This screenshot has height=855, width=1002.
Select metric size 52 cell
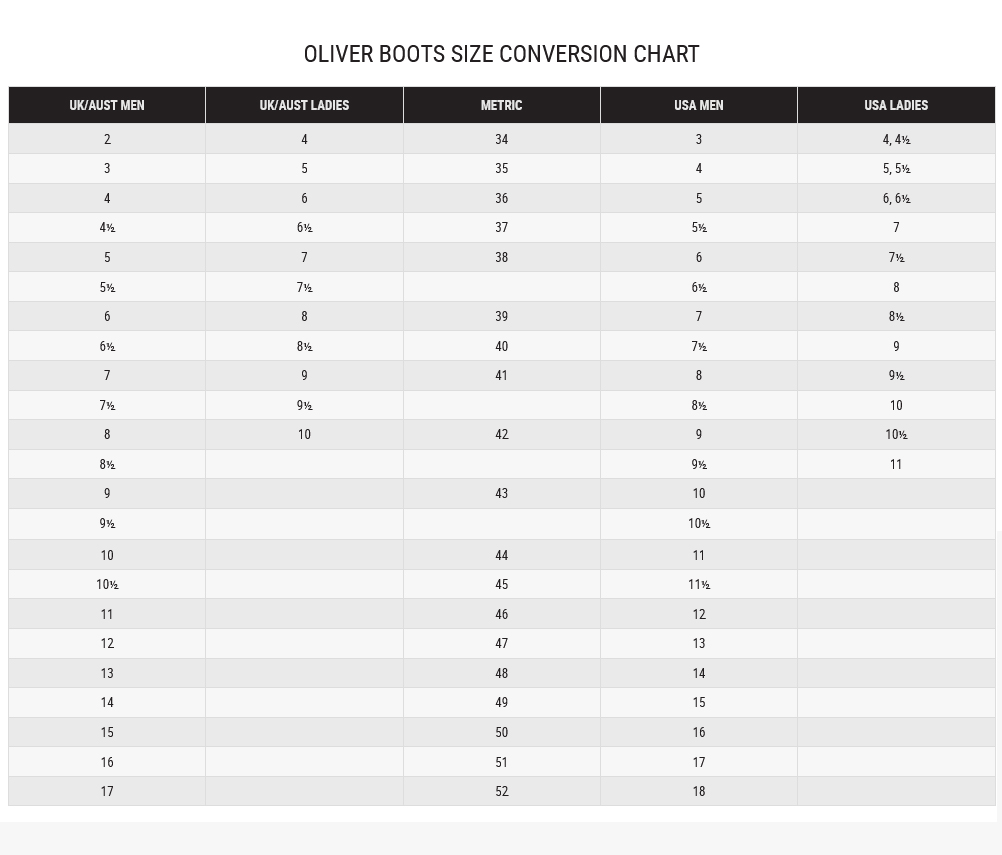click(x=501, y=792)
